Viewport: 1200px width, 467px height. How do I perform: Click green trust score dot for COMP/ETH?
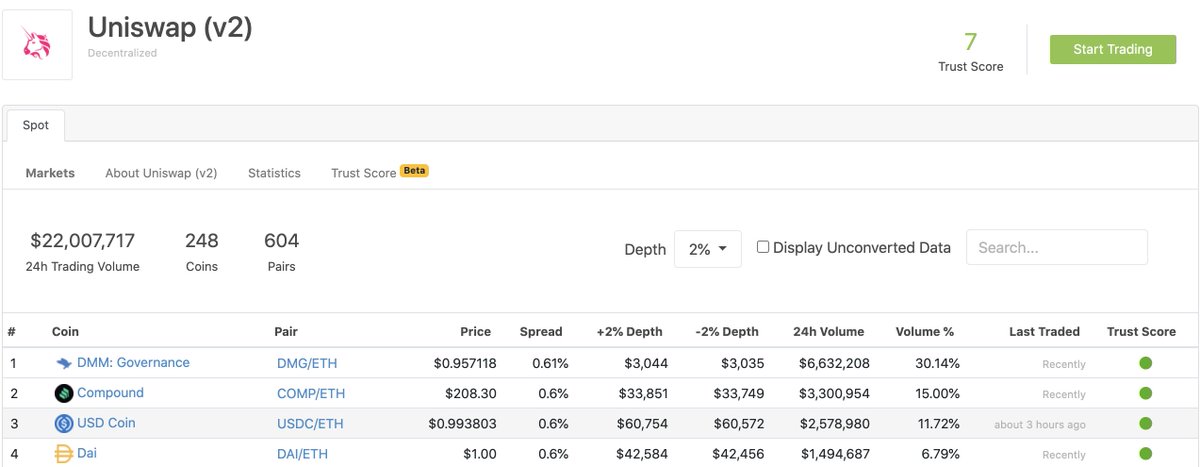1146,393
